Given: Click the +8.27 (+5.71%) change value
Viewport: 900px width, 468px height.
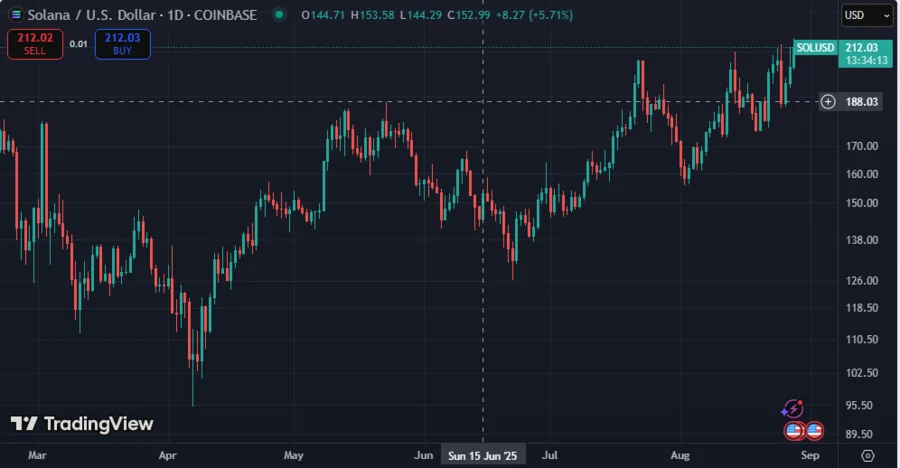Looking at the screenshot, I should click(534, 15).
